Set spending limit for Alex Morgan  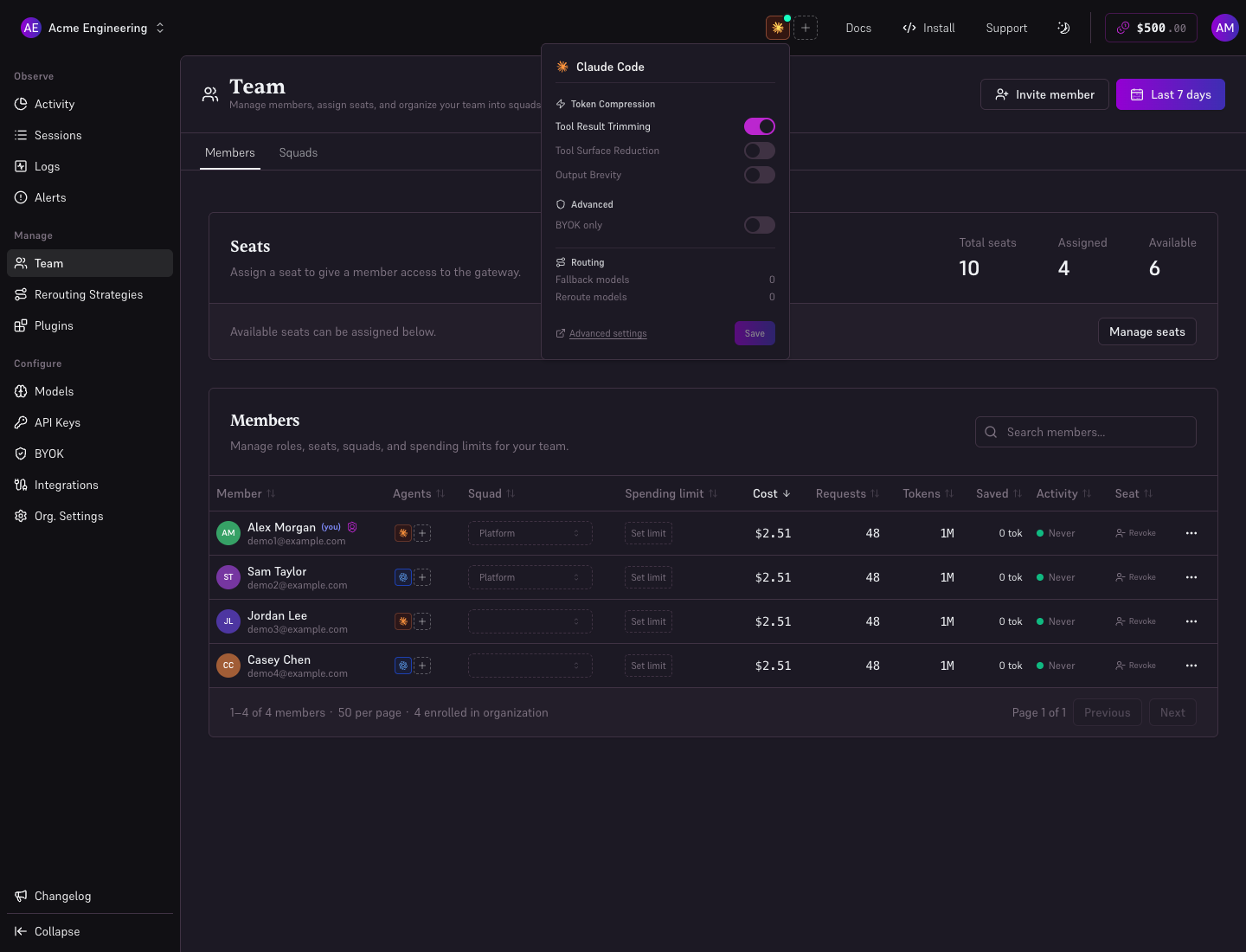click(648, 533)
